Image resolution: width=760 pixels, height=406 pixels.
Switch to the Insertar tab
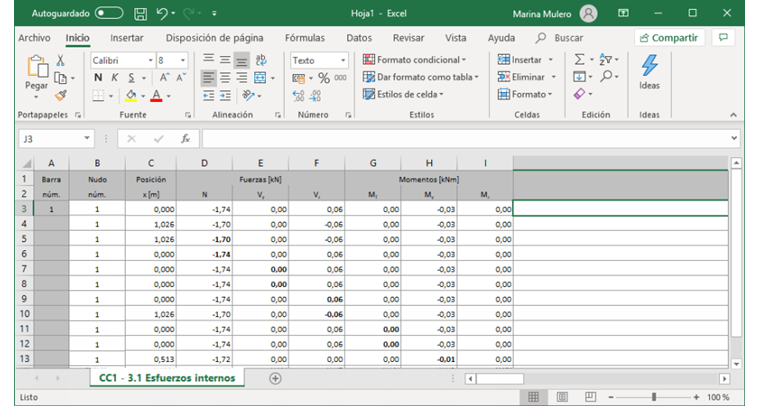click(x=127, y=38)
